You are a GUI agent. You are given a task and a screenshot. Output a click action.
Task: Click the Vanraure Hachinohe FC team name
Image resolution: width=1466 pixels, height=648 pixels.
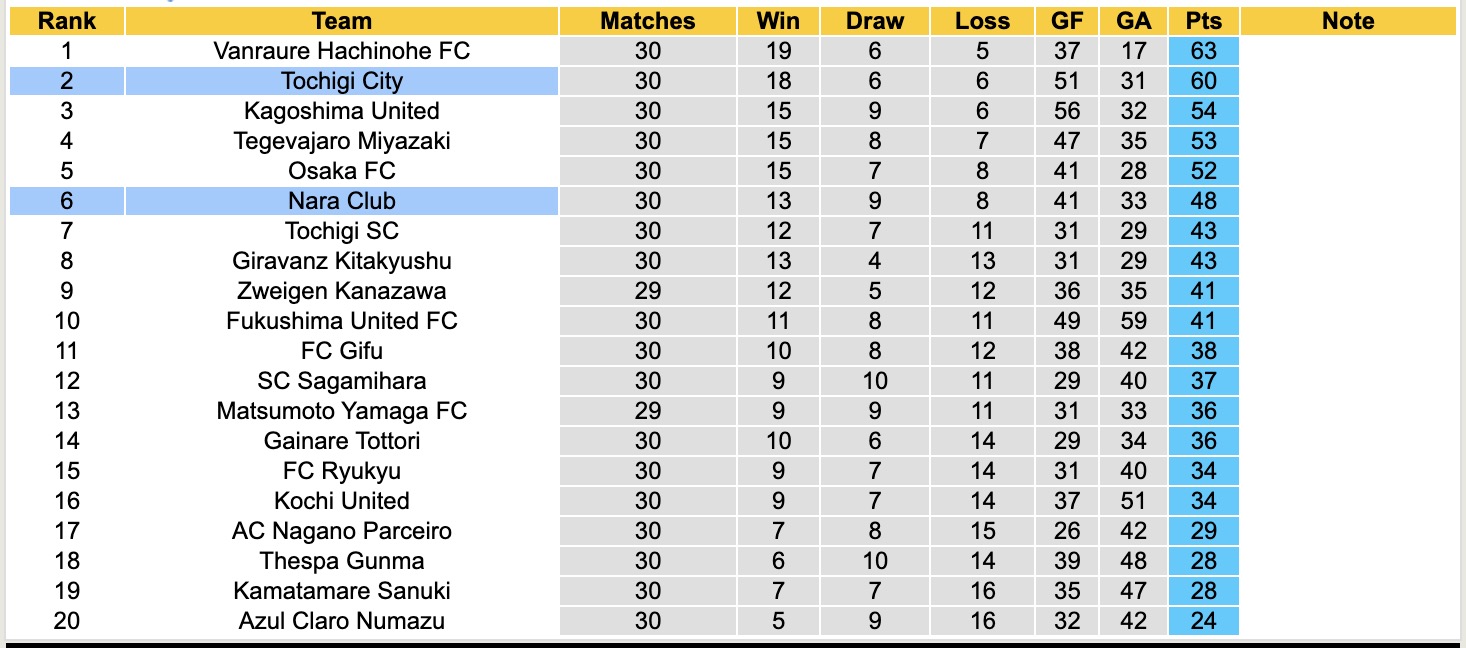341,51
